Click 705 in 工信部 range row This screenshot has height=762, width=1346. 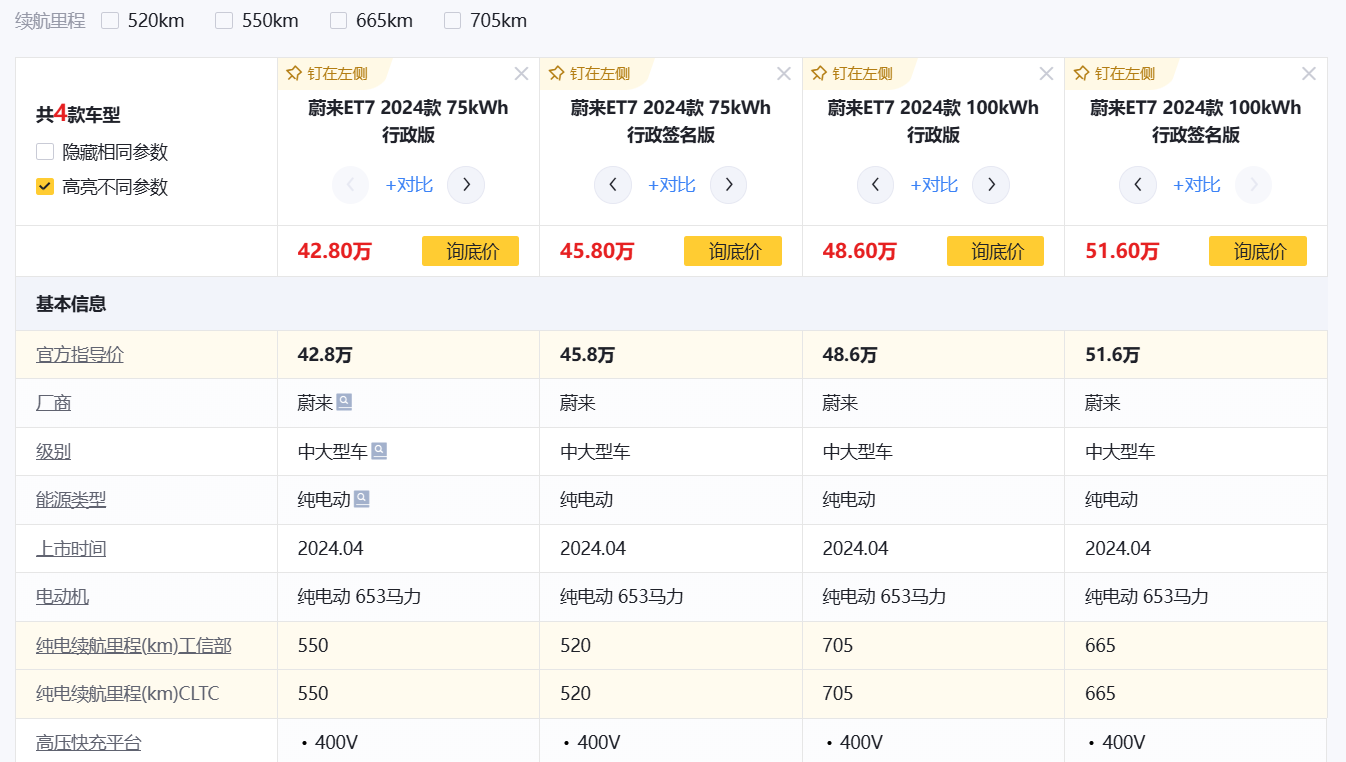(838, 646)
